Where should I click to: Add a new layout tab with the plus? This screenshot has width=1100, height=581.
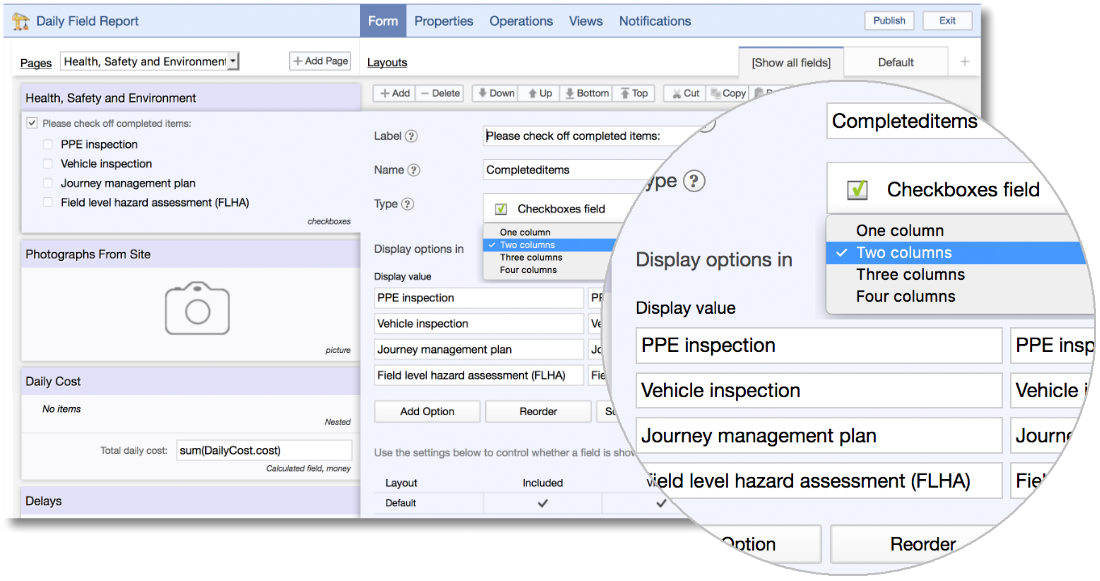965,62
